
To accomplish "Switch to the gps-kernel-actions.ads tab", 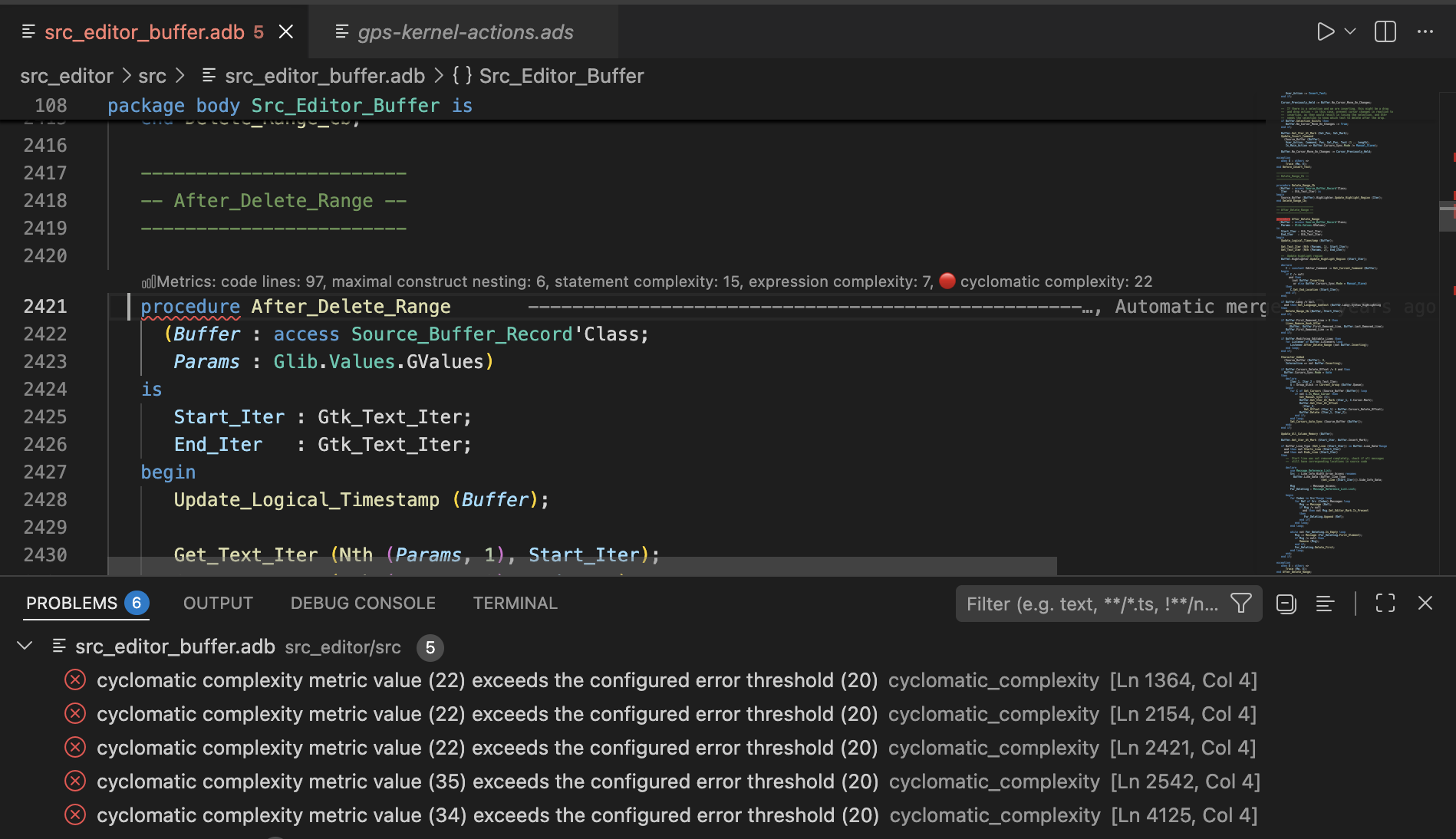I will [x=465, y=32].
